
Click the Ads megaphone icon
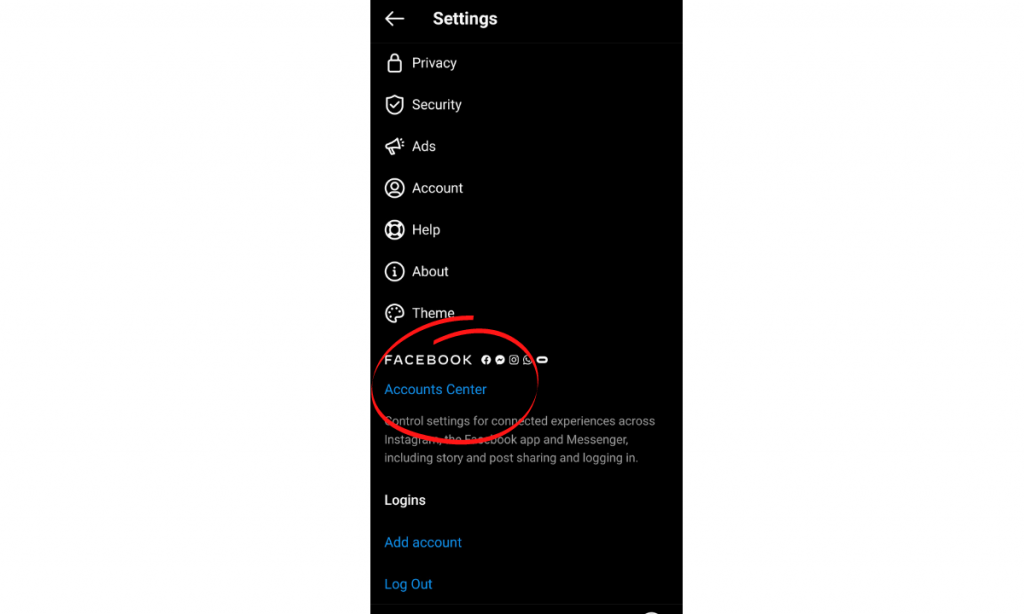394,146
